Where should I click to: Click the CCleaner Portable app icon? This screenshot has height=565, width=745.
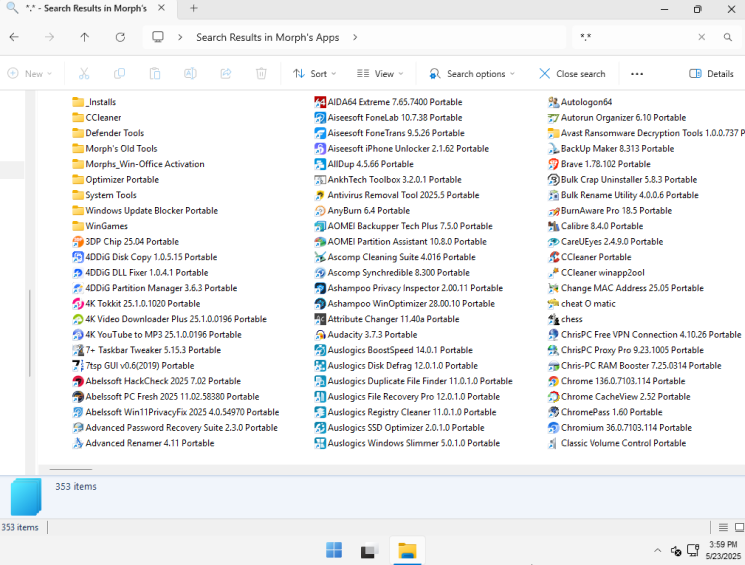[x=553, y=257]
